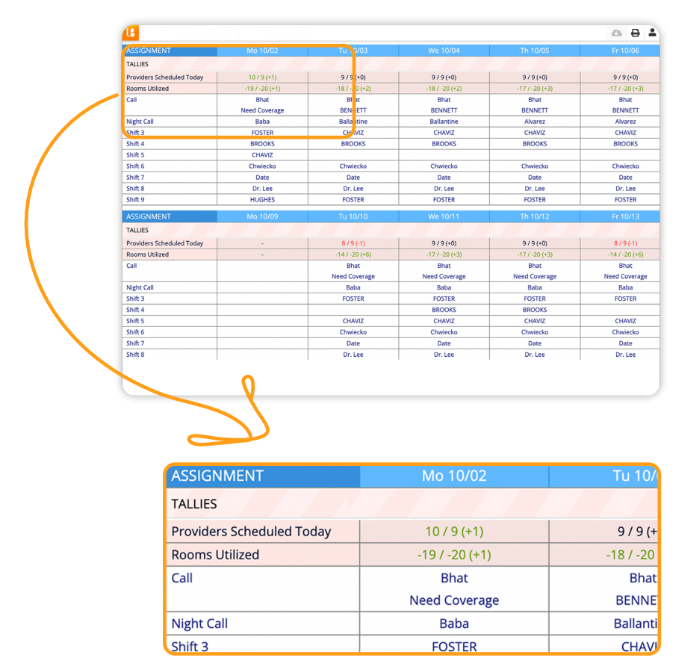Click the Fr 10/06 column header
The image size is (681, 668).
click(625, 50)
